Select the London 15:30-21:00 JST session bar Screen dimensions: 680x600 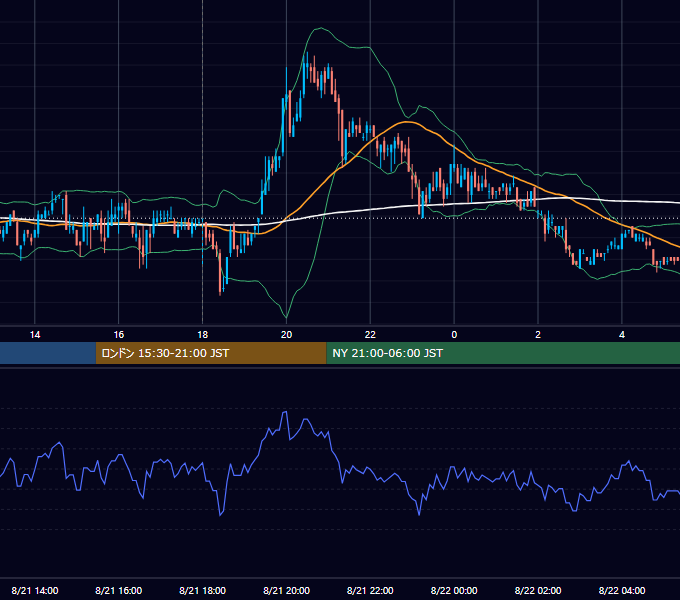tap(211, 353)
